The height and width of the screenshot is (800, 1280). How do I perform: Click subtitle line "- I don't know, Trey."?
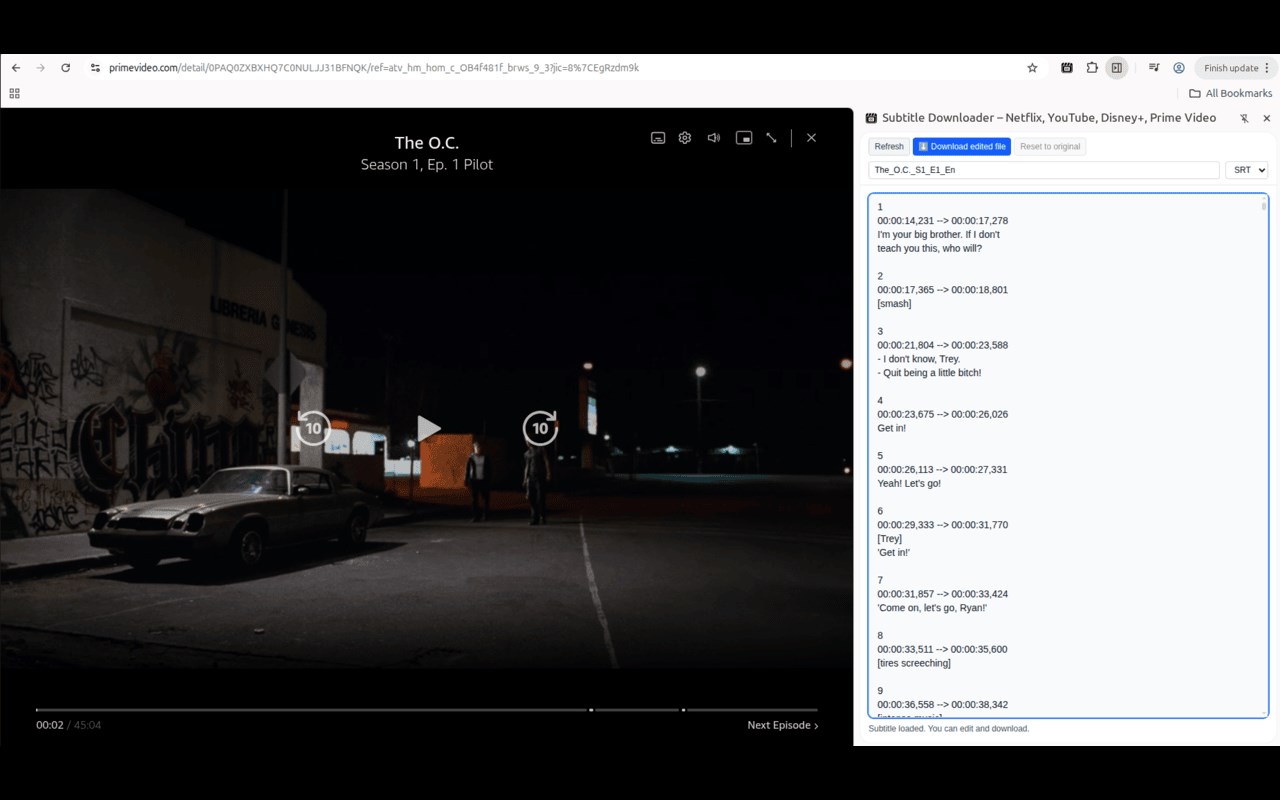tap(918, 359)
